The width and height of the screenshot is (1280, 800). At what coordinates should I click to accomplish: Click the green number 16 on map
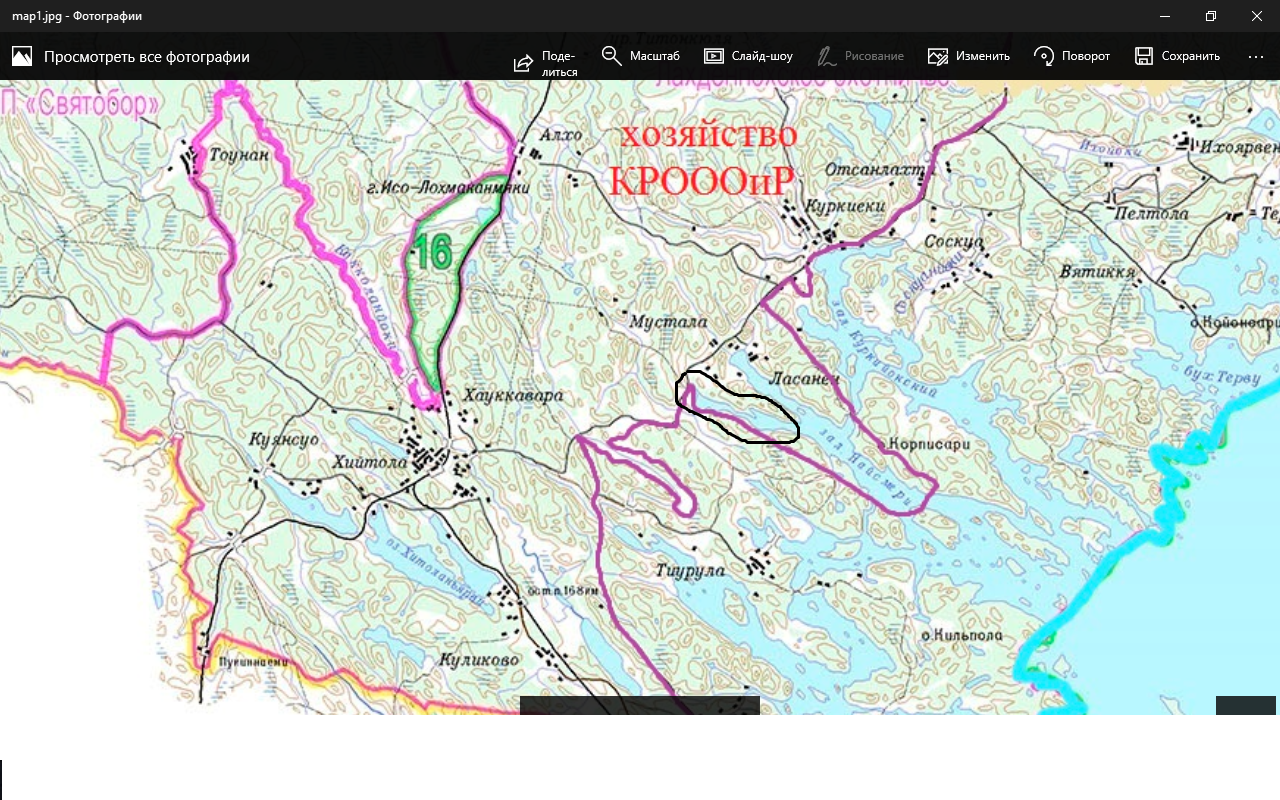[x=433, y=251]
